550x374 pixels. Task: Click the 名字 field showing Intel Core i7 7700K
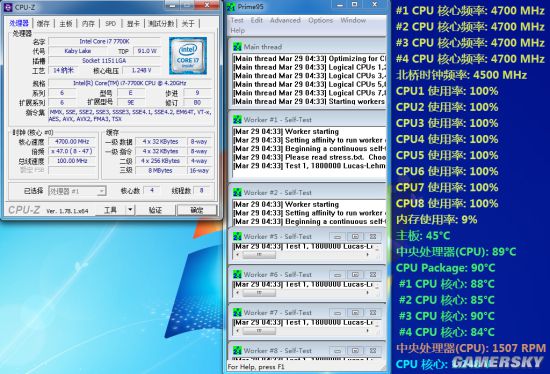click(104, 41)
